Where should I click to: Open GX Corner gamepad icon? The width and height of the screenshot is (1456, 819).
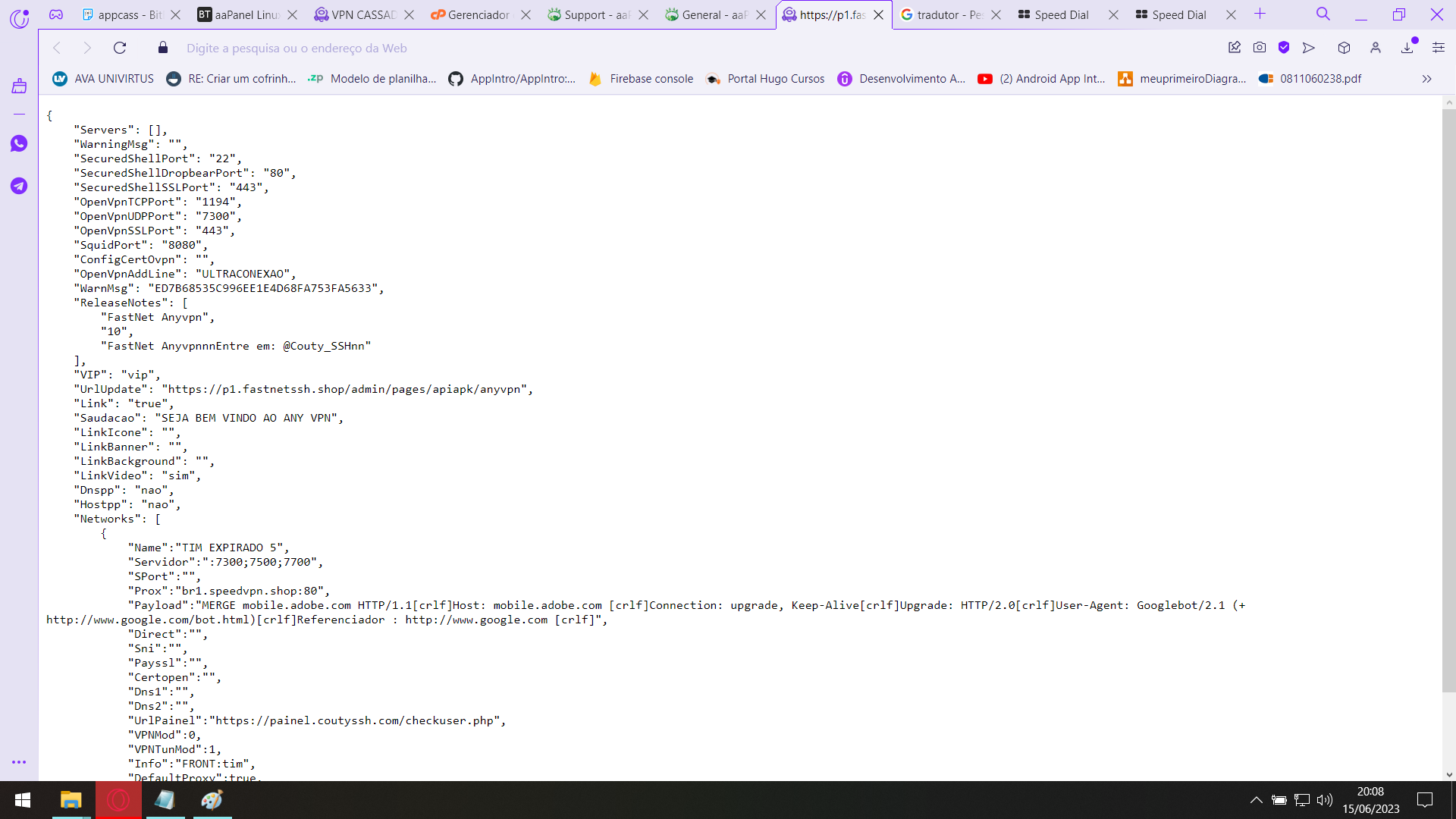(x=56, y=14)
